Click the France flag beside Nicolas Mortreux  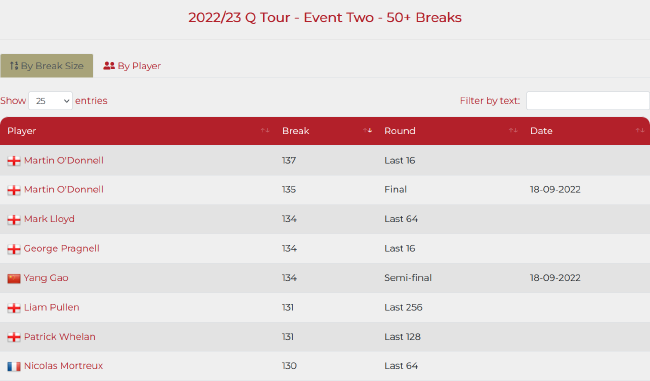click(x=14, y=366)
